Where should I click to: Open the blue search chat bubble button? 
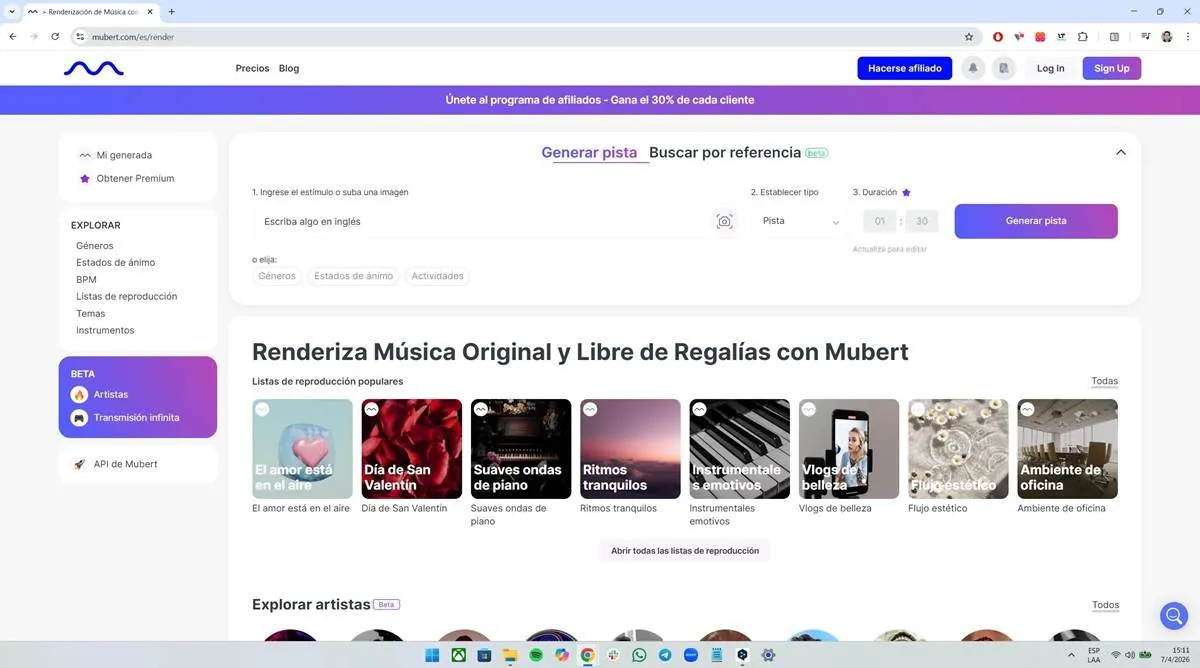(1173, 615)
